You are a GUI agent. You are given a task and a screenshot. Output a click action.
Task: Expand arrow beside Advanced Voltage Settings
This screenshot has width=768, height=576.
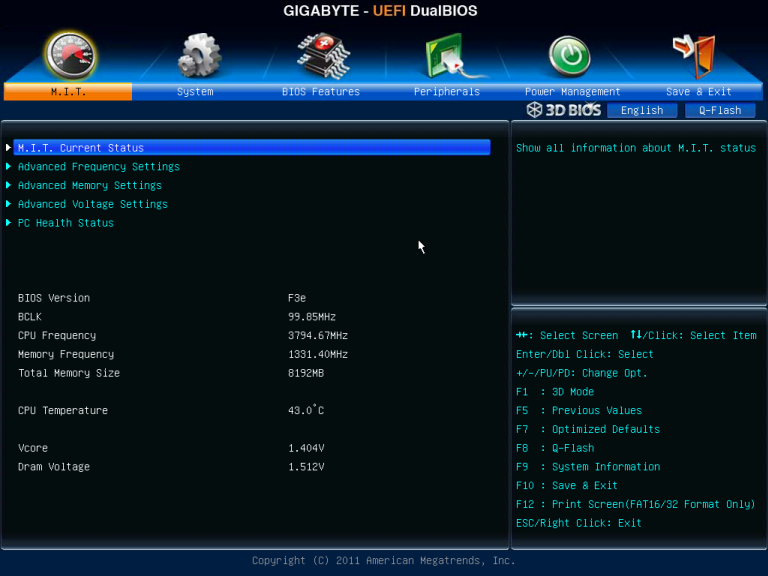[x=8, y=204]
